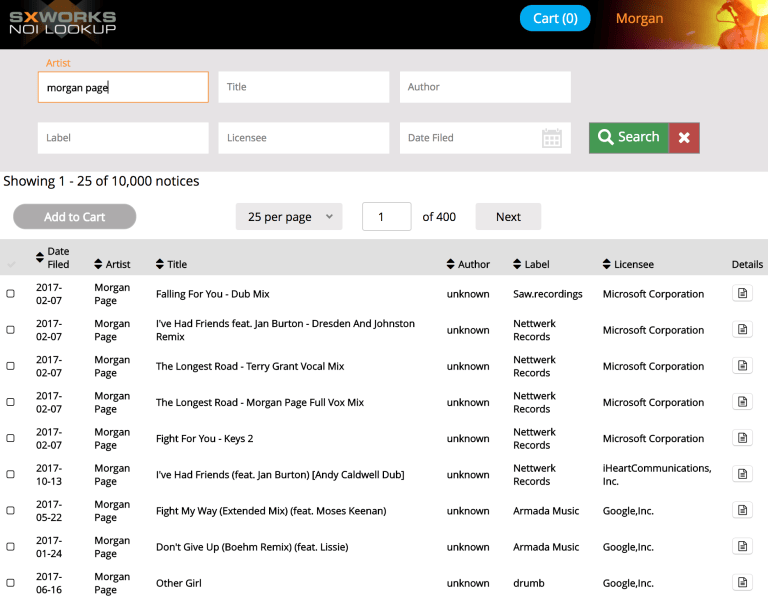
Task: Click the 'of 400' page count text
Action: click(x=439, y=216)
